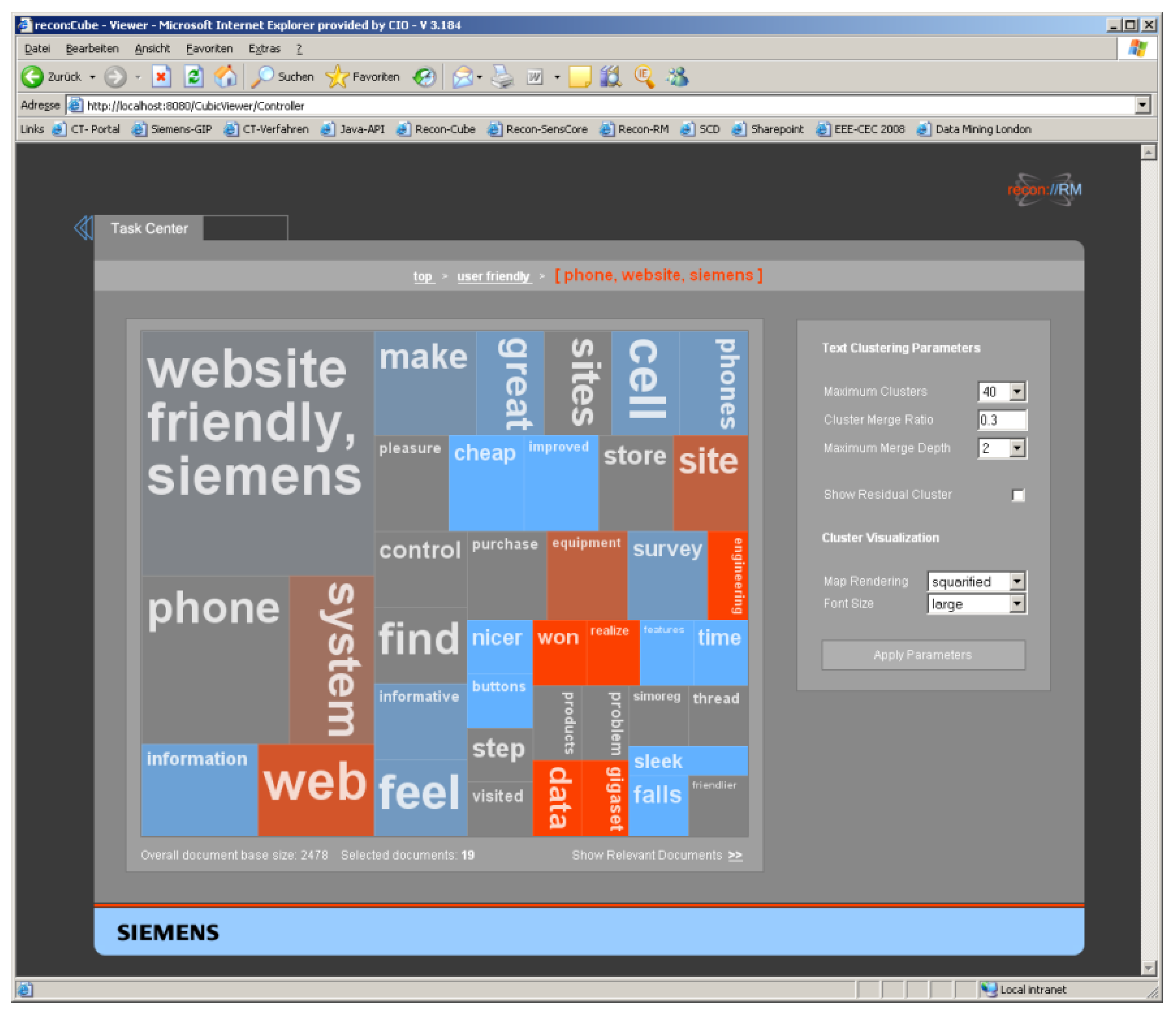Click the Windows flag logo
1176x1013 pixels.
click(x=1137, y=49)
